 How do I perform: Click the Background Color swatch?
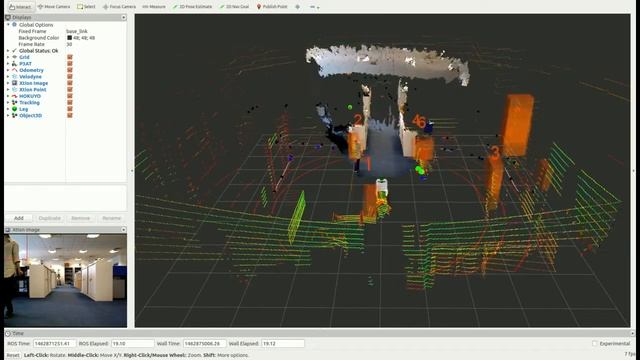point(69,38)
